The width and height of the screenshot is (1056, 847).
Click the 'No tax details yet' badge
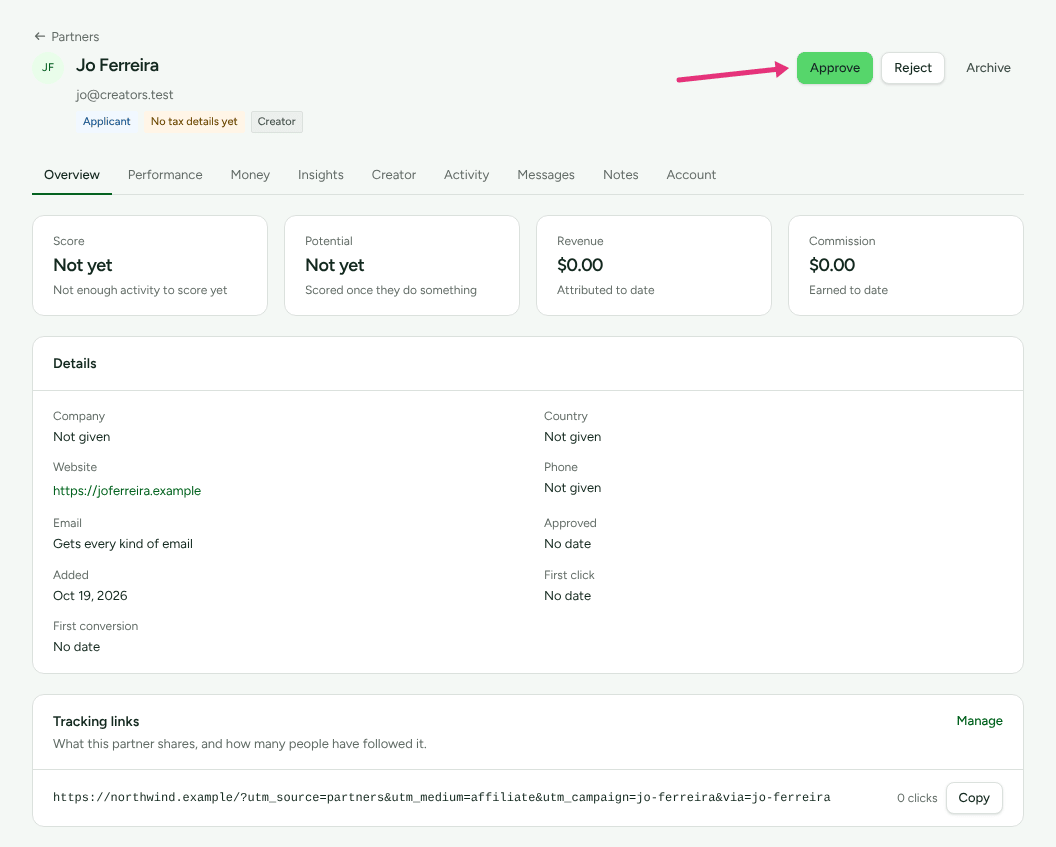click(x=194, y=122)
